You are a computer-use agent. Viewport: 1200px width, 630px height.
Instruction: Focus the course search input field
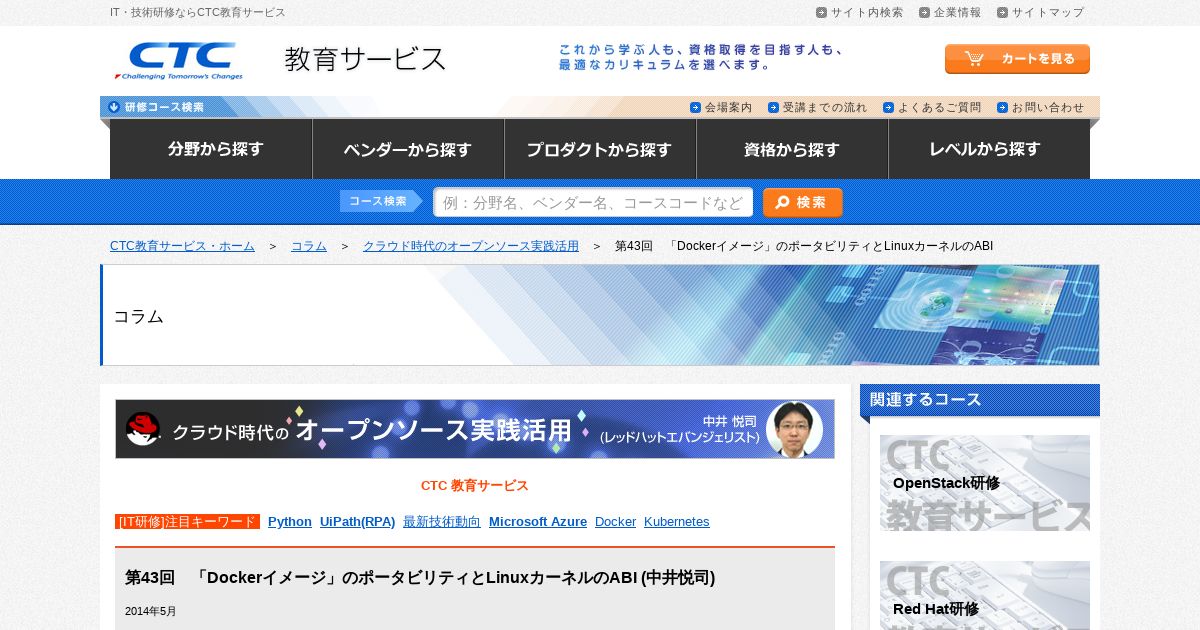click(x=593, y=202)
